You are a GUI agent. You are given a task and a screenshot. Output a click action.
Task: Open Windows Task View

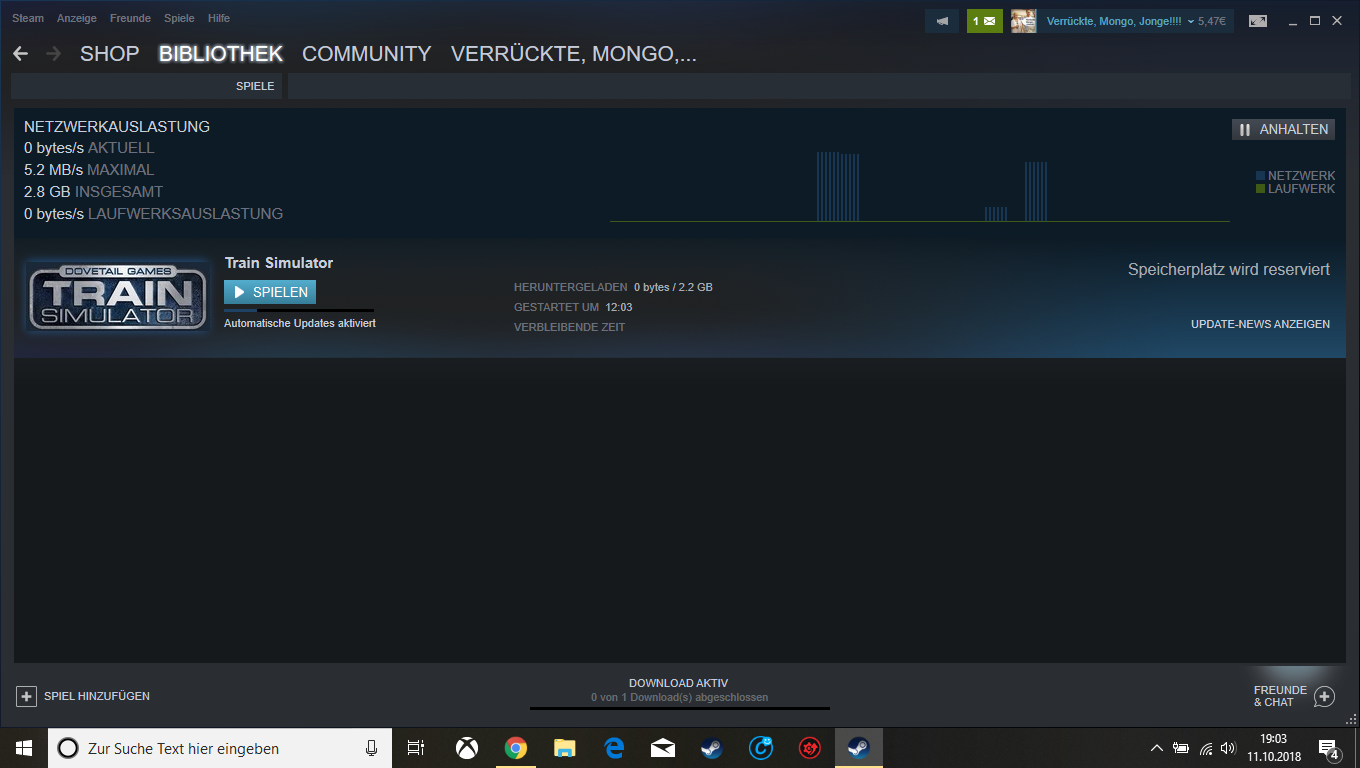click(x=416, y=748)
